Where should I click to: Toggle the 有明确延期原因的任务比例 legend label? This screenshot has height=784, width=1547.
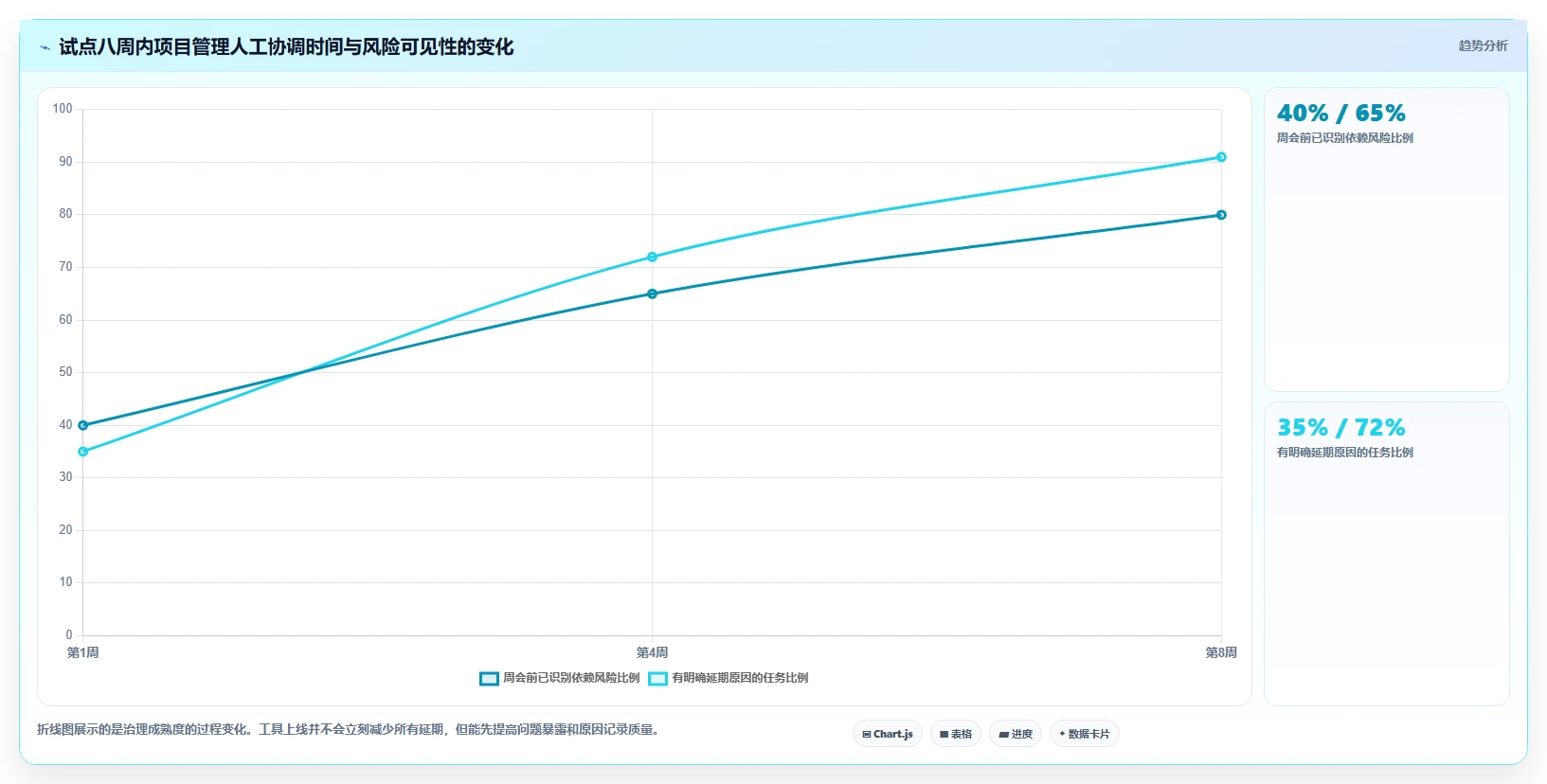(740, 678)
